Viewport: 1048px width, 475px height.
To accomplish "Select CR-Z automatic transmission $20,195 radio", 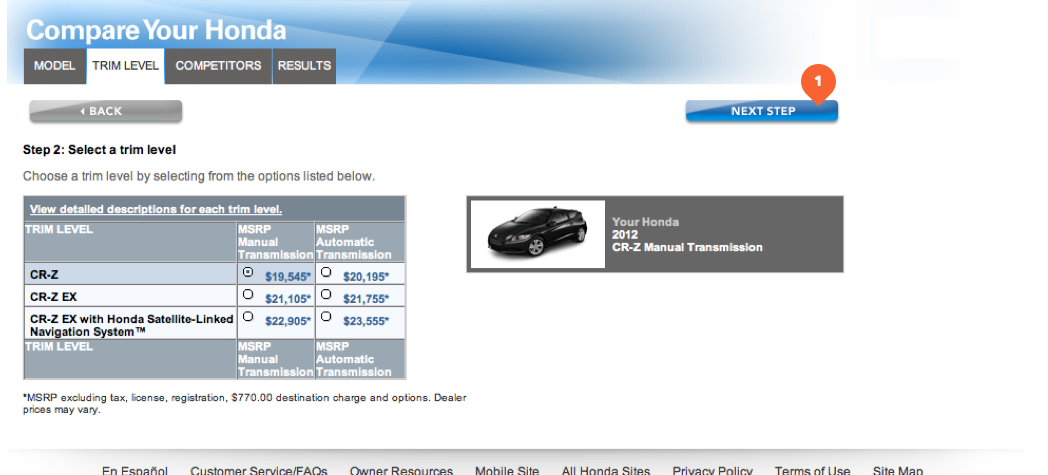I will click(x=326, y=272).
